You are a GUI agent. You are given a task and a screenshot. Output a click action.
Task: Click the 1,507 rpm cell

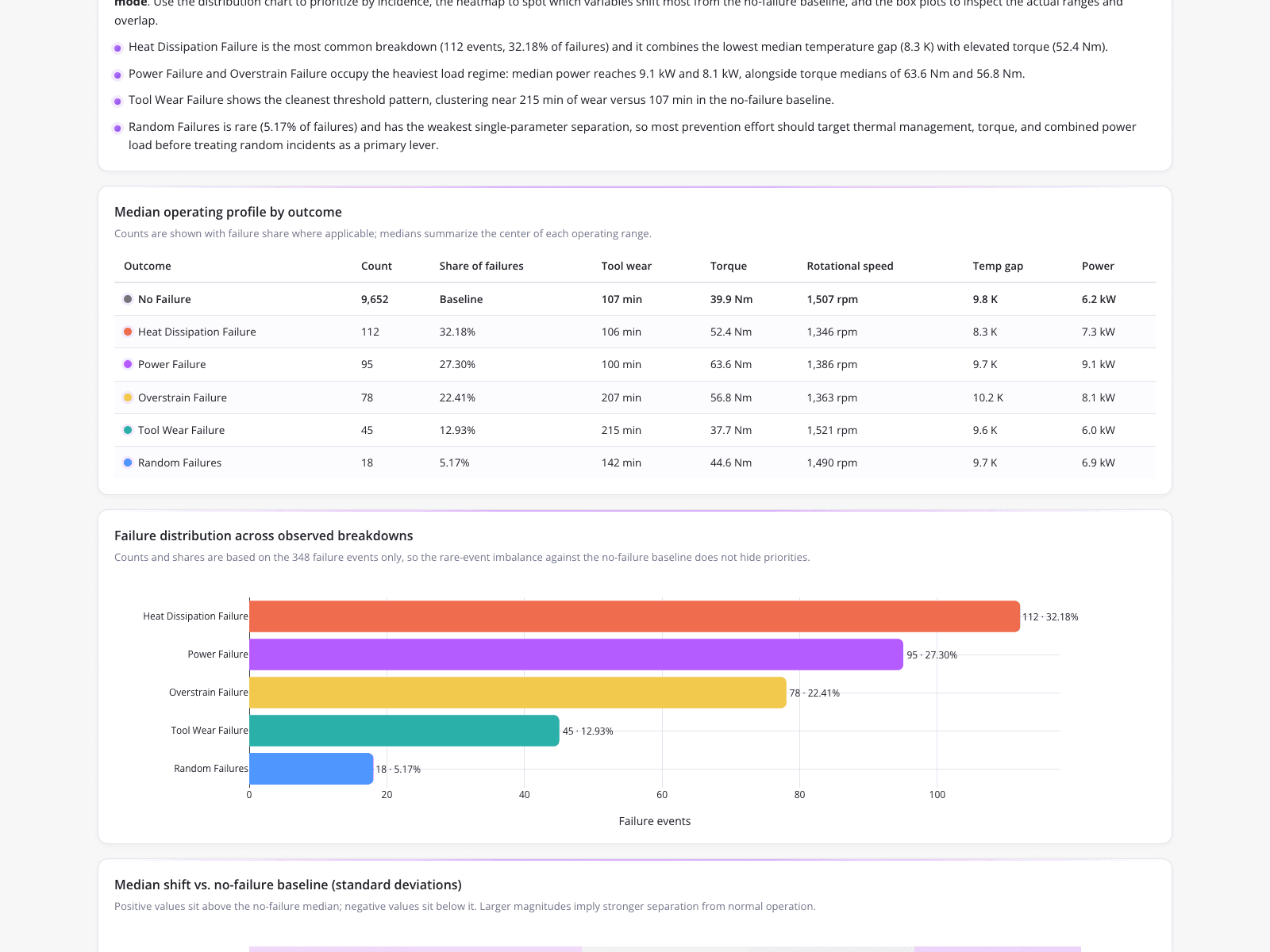[833, 299]
